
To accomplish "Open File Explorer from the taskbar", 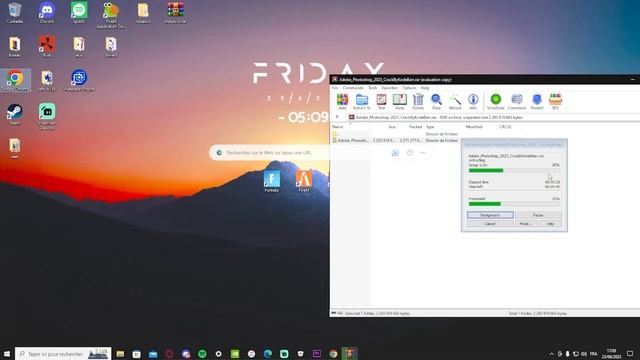I will 120,354.
